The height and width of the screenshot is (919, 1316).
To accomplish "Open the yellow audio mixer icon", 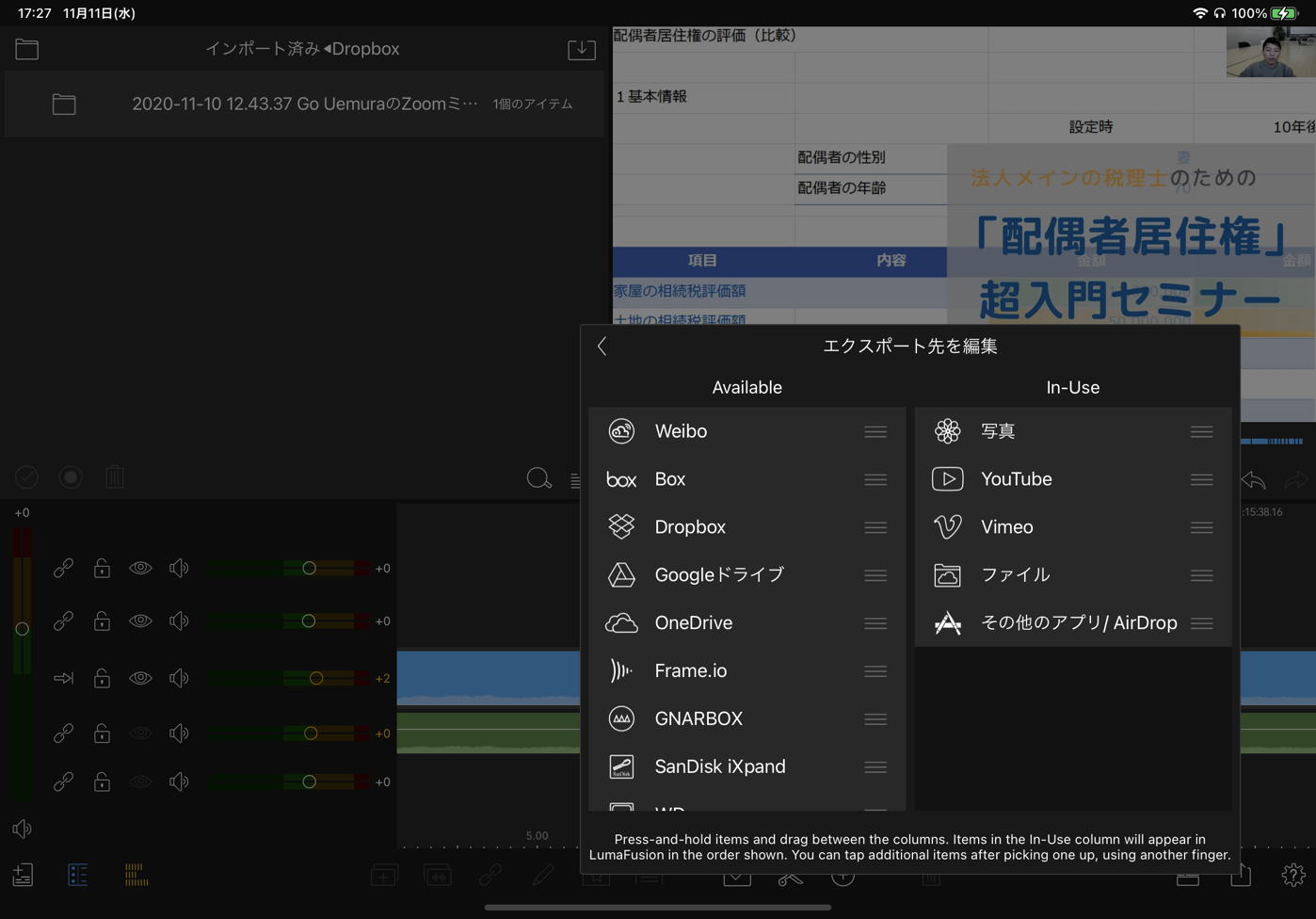I will (x=136, y=875).
